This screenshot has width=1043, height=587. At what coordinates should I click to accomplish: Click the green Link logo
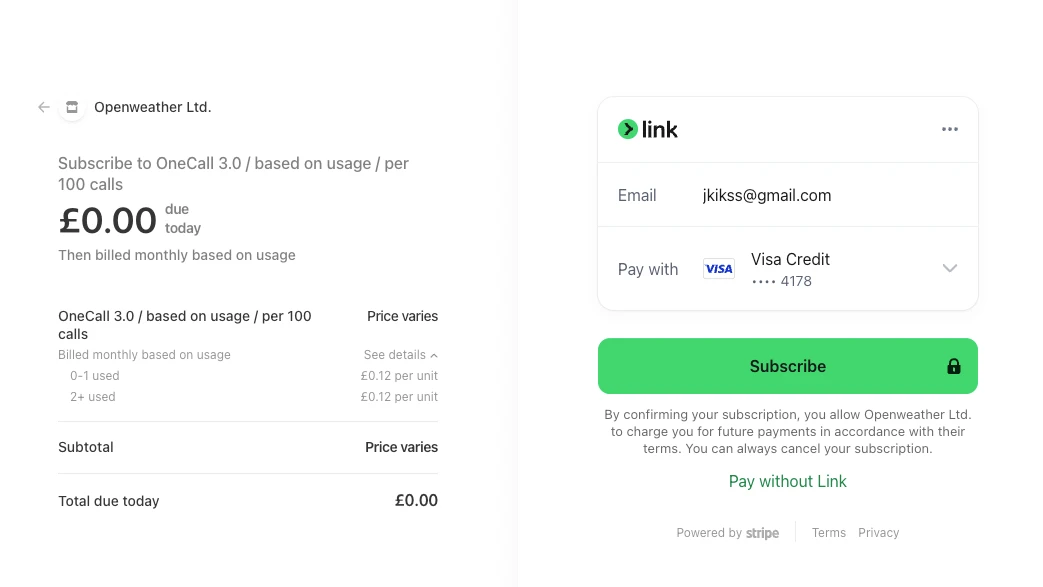(x=648, y=129)
